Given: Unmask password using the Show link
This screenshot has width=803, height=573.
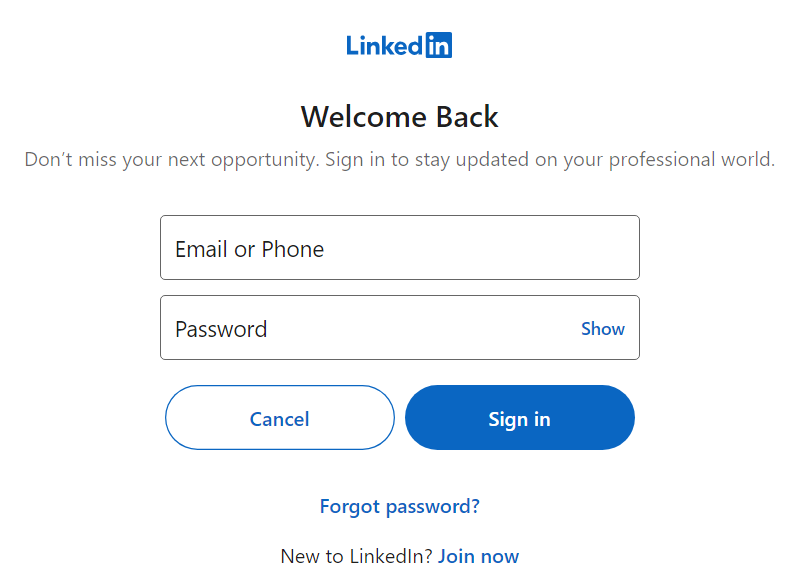Looking at the screenshot, I should pyautogui.click(x=603, y=329).
